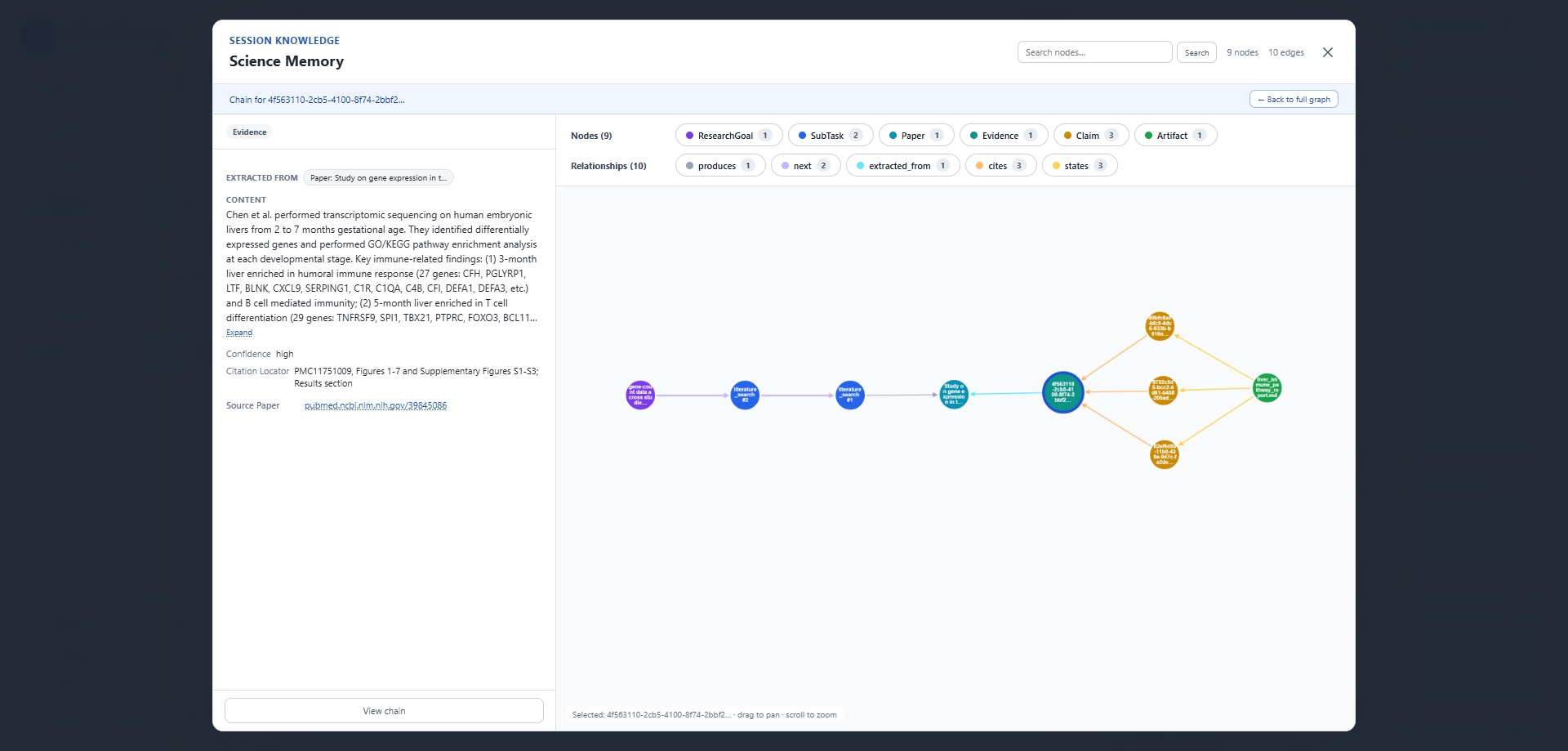This screenshot has width=1568, height=751.
Task: Toggle the ResearchGoal node filter chip
Action: [728, 136]
